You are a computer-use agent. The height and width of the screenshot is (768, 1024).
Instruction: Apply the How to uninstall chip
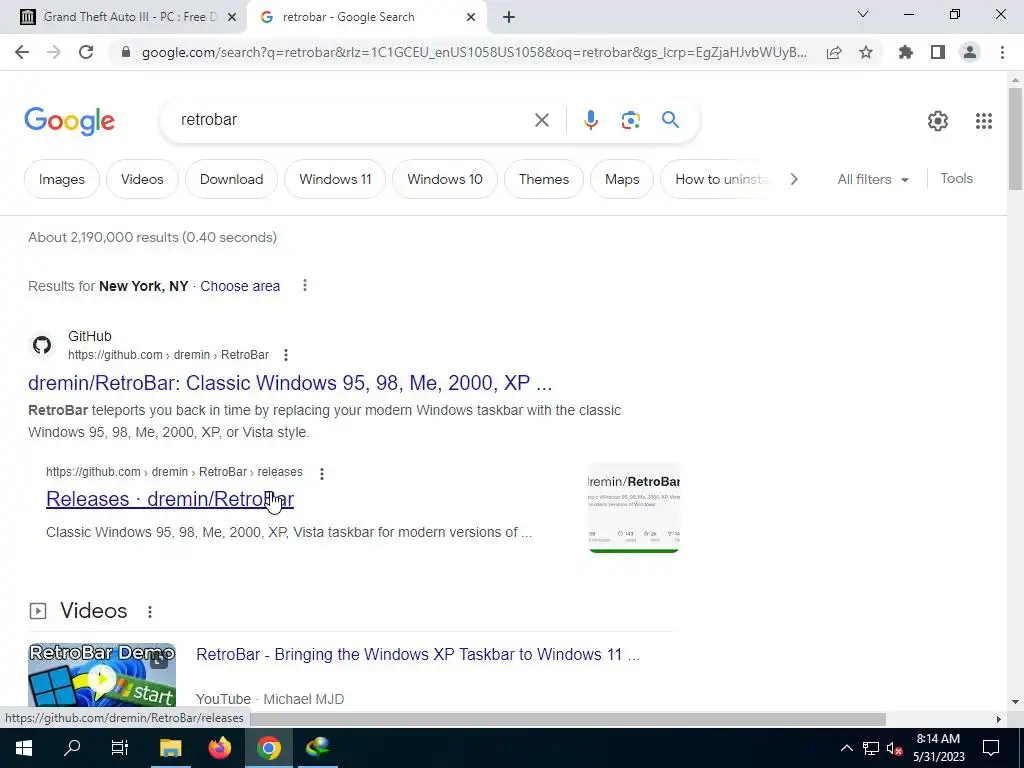click(x=718, y=179)
